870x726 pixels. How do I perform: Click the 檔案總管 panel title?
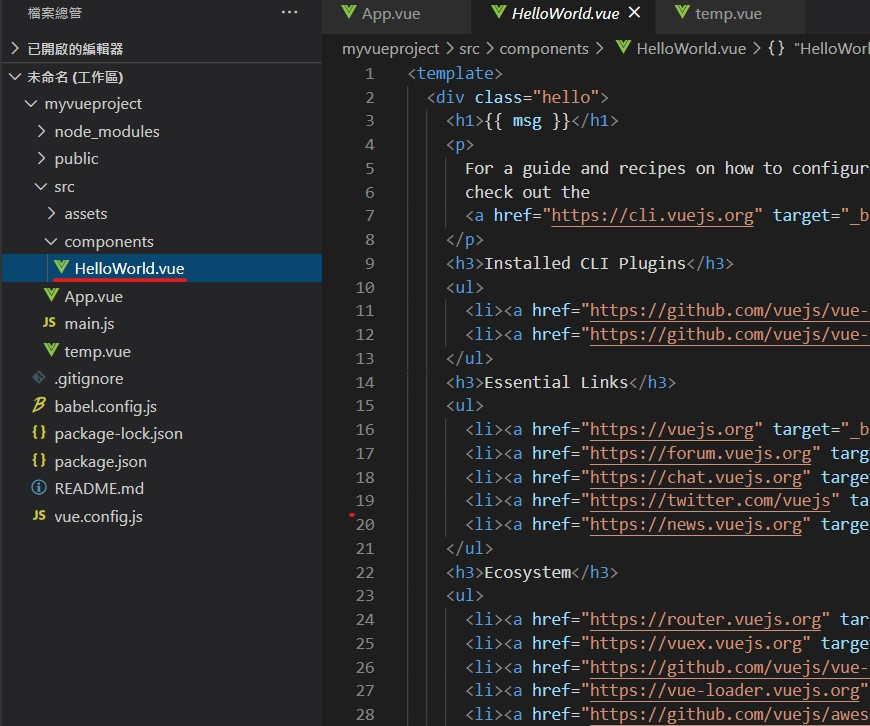pyautogui.click(x=55, y=13)
